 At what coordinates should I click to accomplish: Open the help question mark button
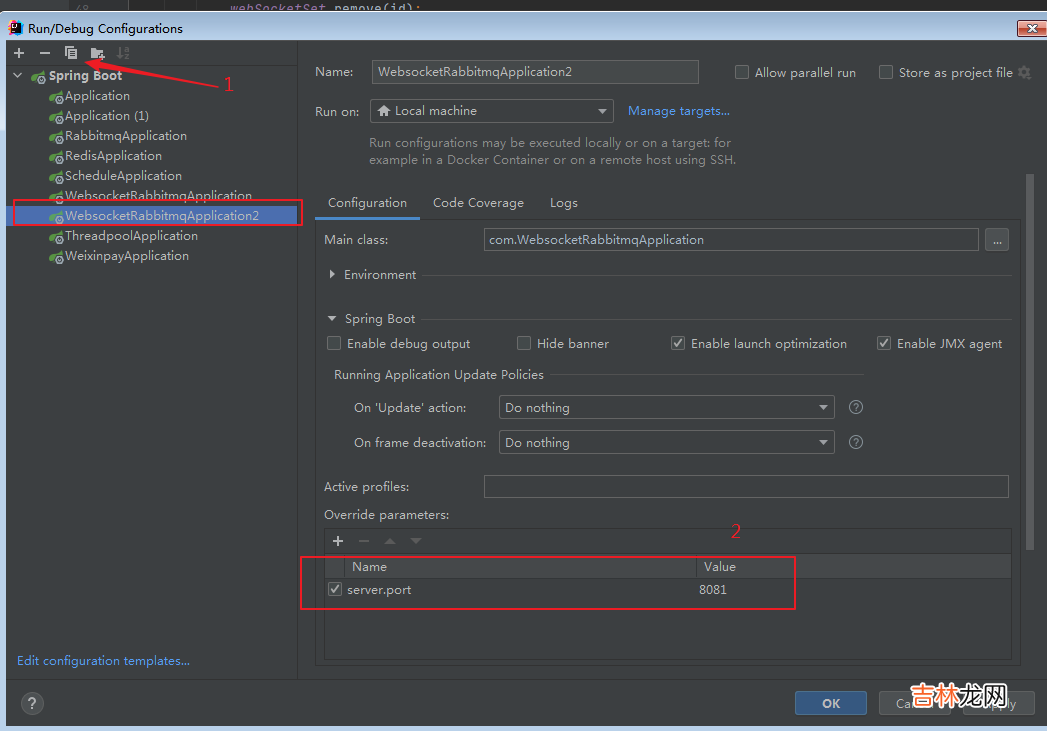coord(32,703)
